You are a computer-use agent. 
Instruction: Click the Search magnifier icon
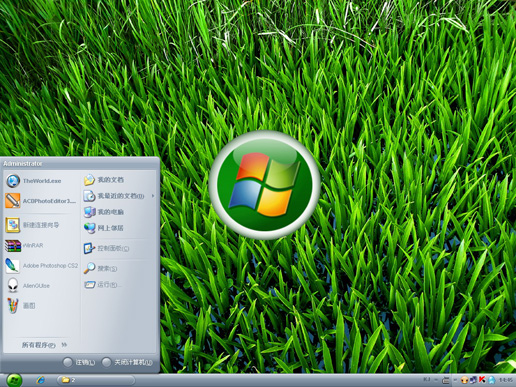pyautogui.click(x=89, y=268)
